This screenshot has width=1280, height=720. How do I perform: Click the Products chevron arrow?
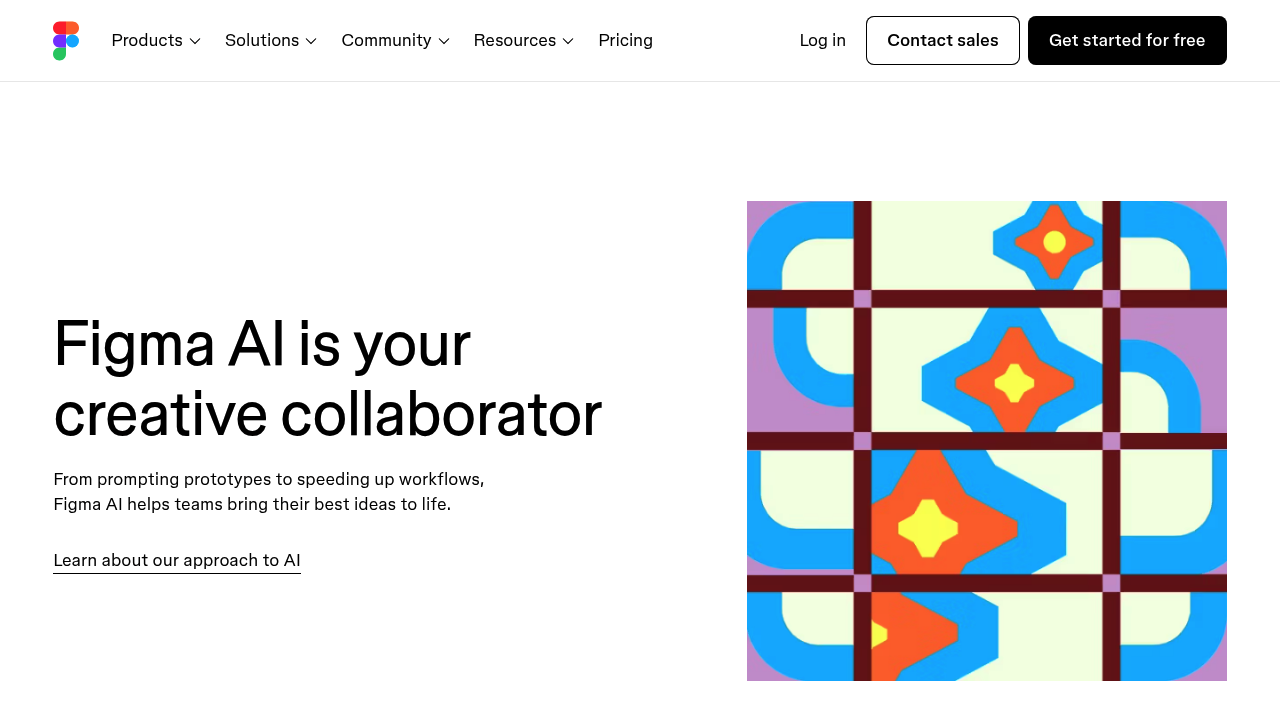click(193, 41)
